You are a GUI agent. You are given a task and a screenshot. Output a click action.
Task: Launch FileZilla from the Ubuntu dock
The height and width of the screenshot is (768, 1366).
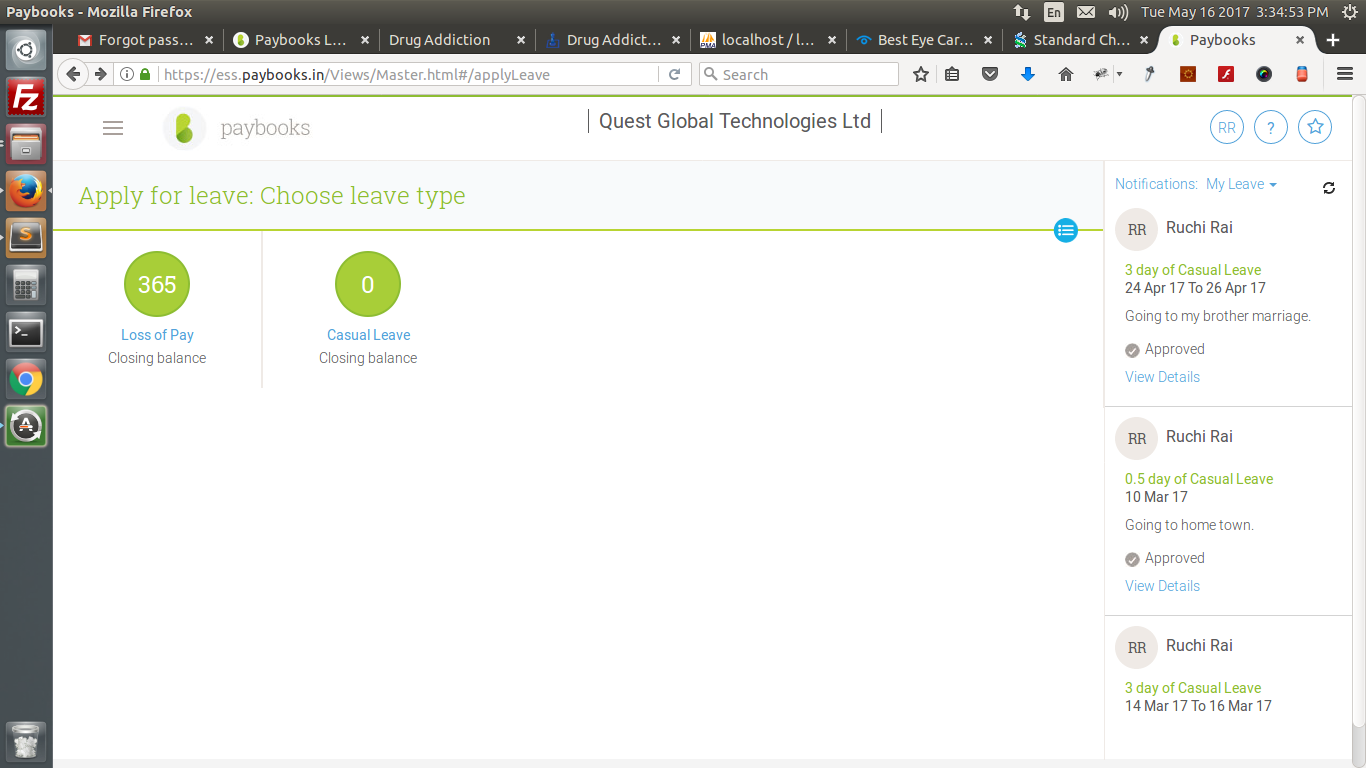tap(26, 98)
